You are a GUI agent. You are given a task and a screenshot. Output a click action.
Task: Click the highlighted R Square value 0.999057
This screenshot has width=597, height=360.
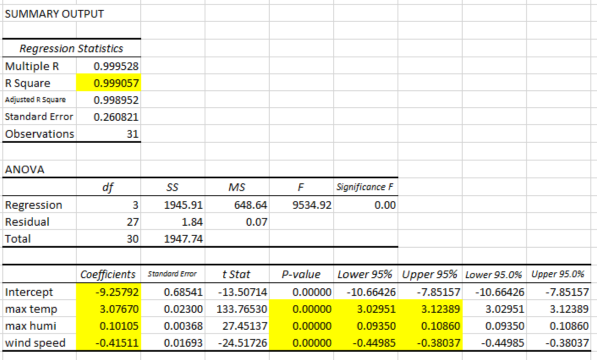point(116,83)
